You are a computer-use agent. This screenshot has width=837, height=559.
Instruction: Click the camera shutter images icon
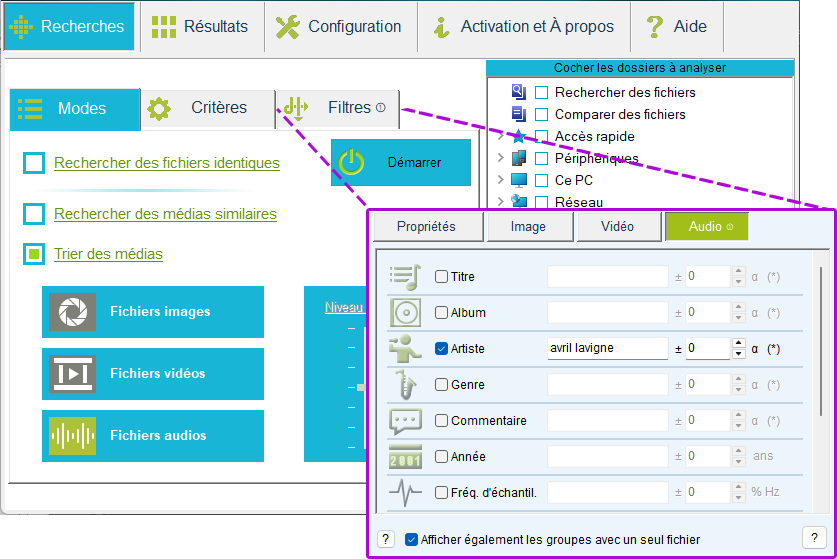coord(73,312)
